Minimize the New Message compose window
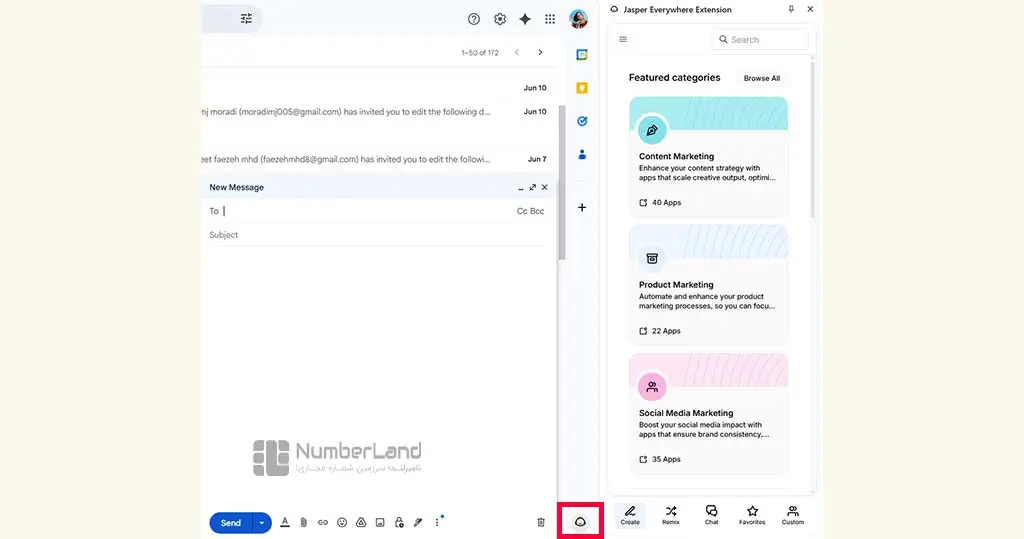1024x539 pixels. pos(520,188)
